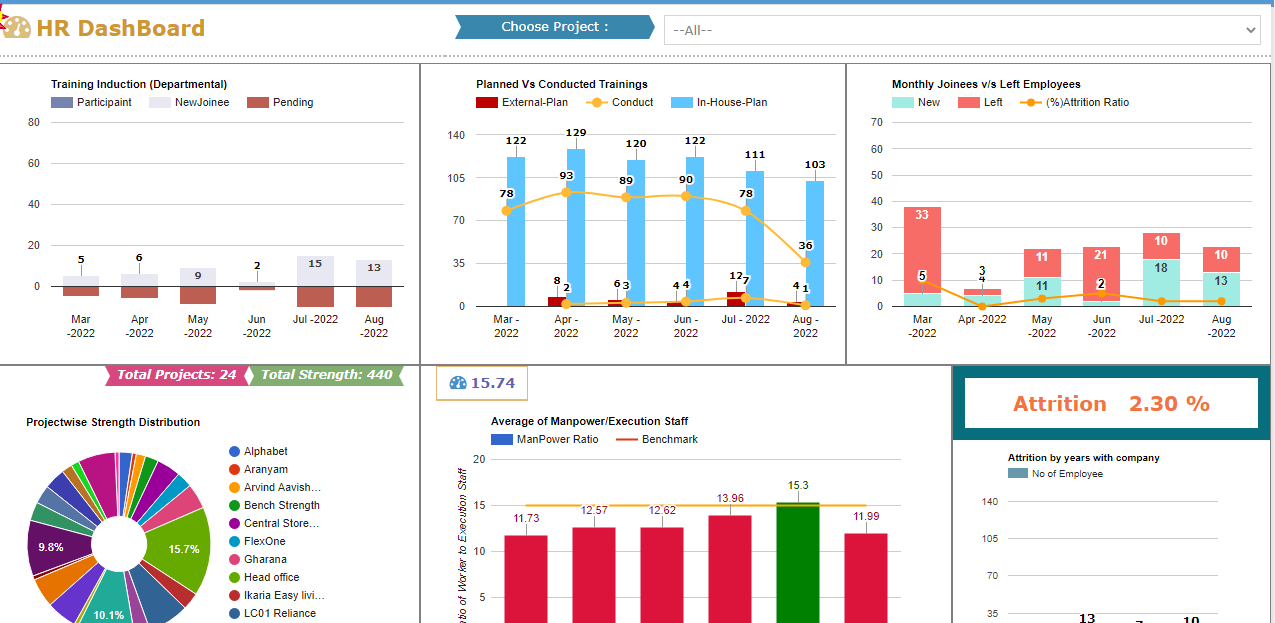Viewport: 1275px width, 623px height.
Task: Click the External-Plan red legend swatch
Action: [487, 103]
